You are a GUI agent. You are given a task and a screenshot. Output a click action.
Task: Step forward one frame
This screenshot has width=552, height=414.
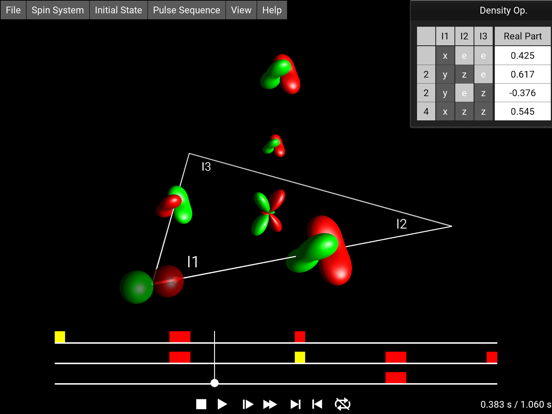coord(247,404)
